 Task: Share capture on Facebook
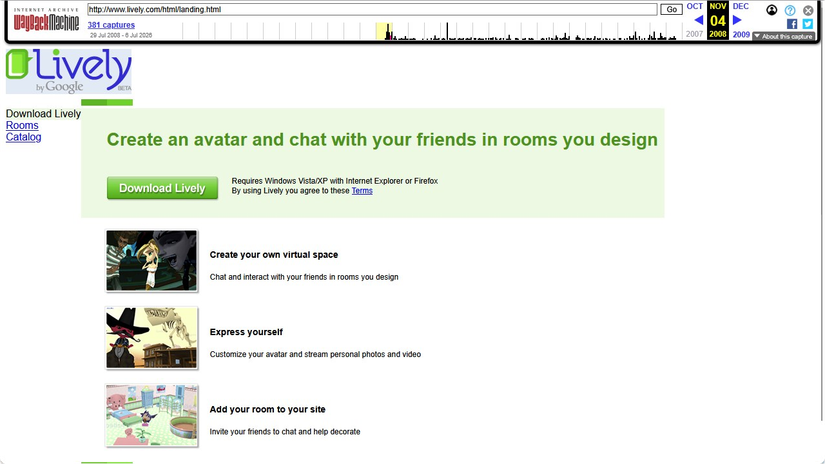tap(792, 24)
